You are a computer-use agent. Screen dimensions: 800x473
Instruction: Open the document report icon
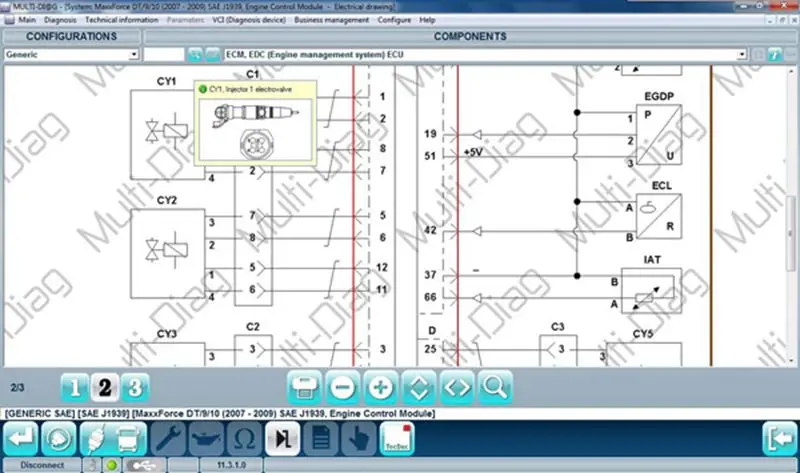click(x=320, y=438)
